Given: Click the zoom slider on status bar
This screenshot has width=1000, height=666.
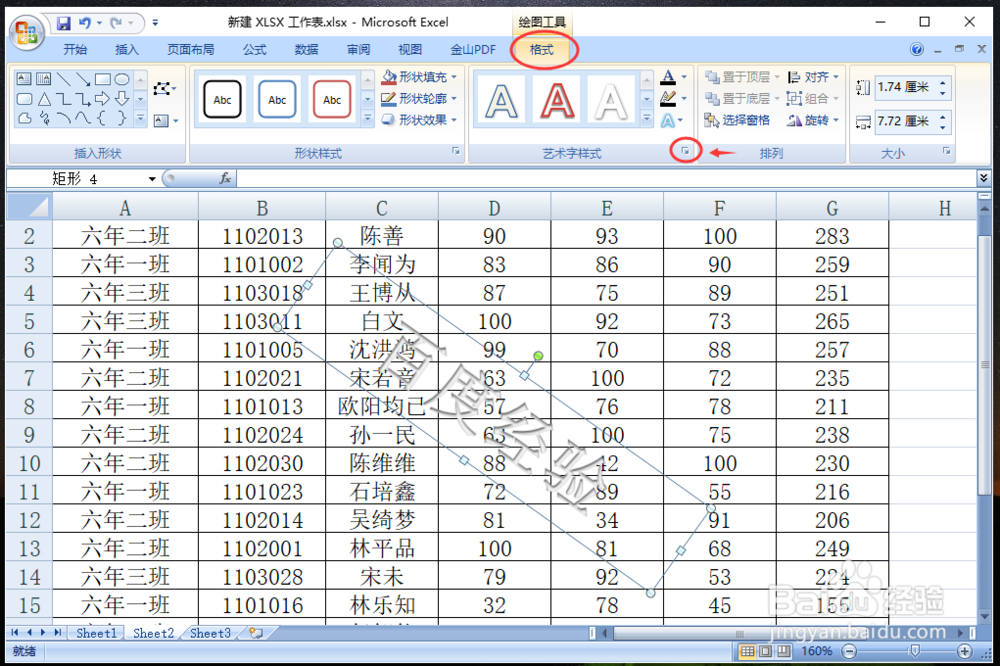Looking at the screenshot, I should [915, 651].
